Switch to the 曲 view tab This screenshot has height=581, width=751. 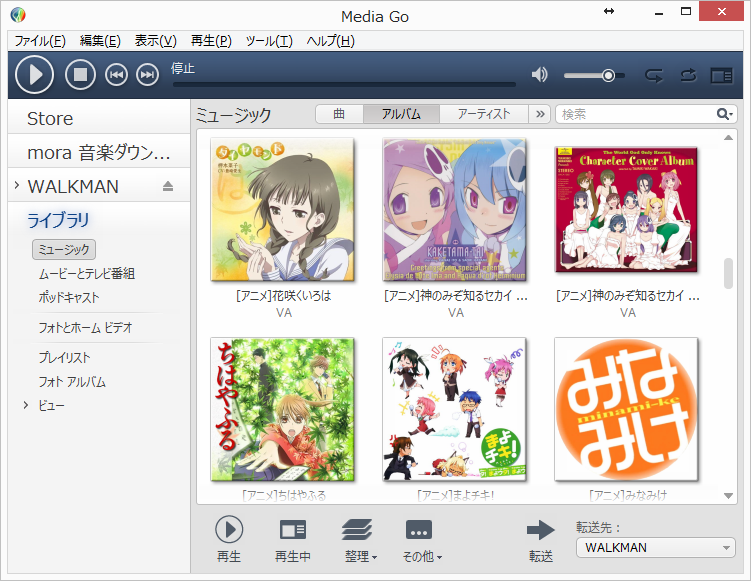tap(339, 114)
